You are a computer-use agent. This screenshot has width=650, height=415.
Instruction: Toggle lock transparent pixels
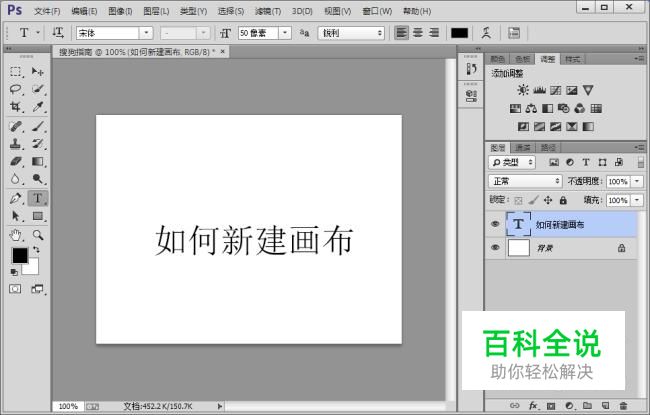[518, 201]
